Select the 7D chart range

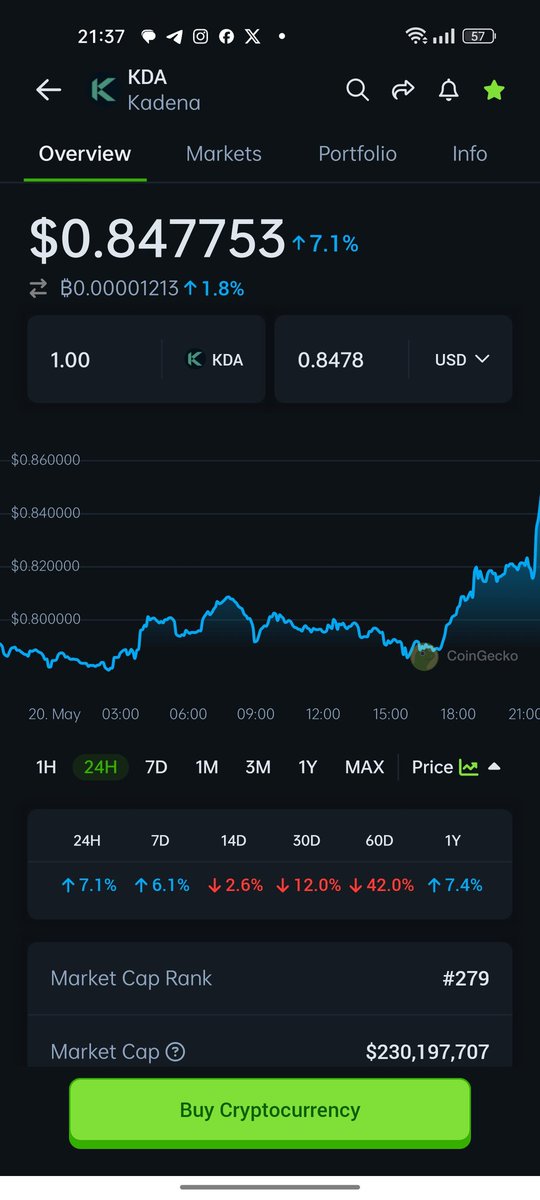(x=156, y=767)
